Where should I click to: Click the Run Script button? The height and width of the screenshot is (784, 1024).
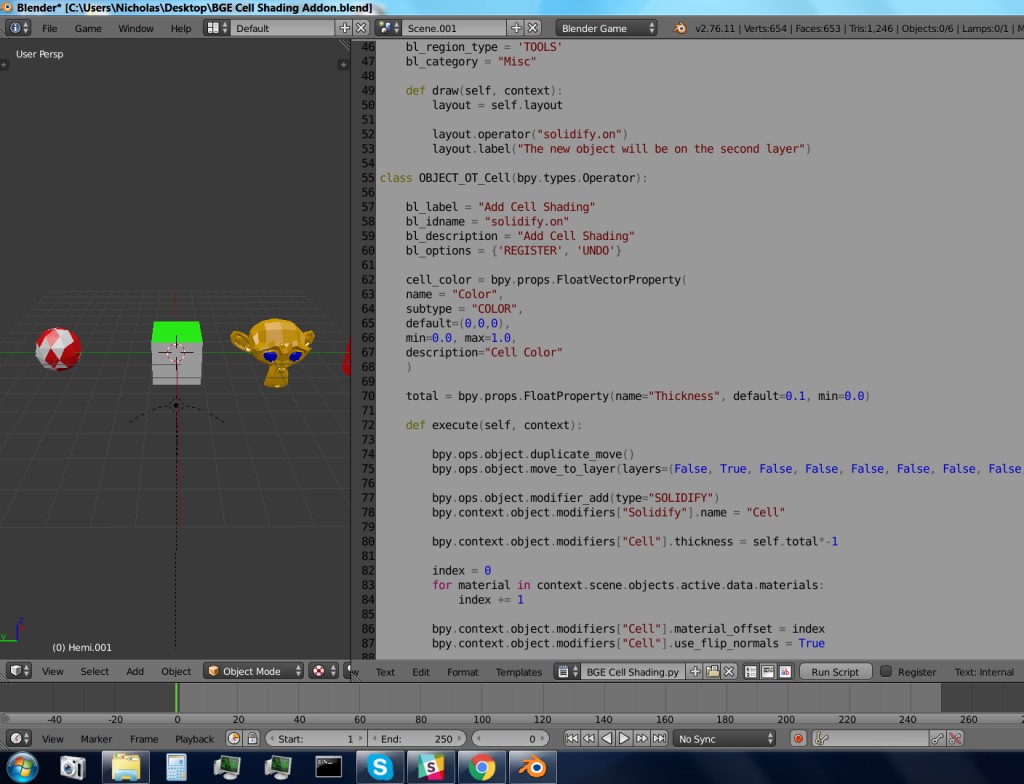coord(835,672)
